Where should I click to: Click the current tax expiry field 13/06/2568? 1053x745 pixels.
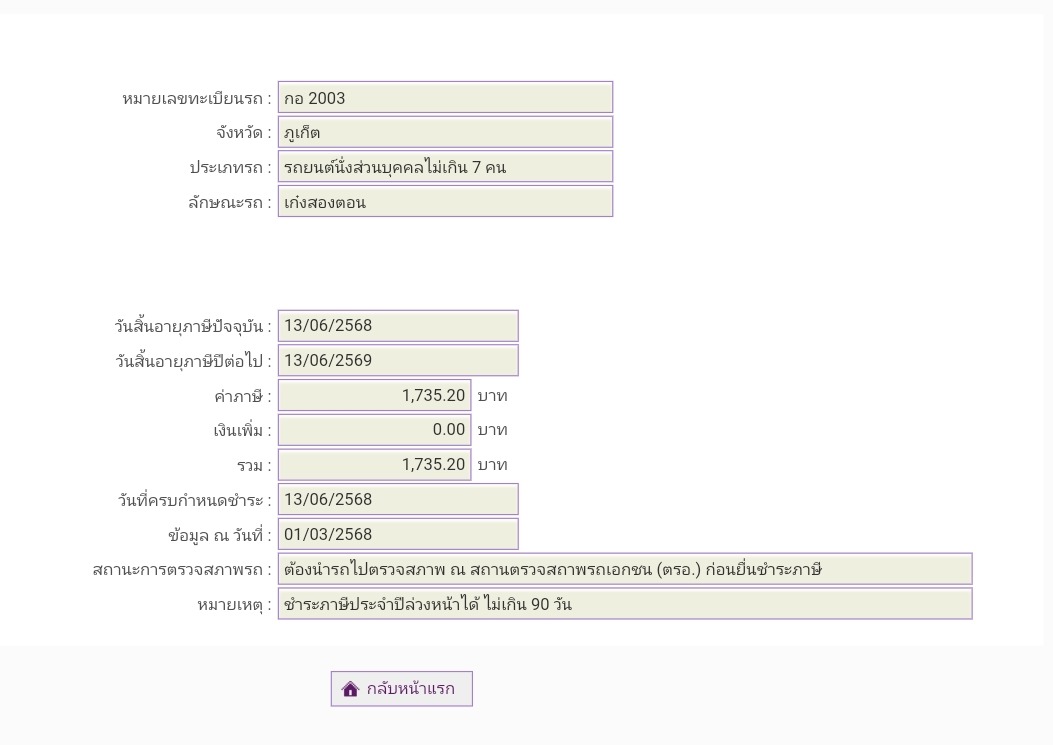tap(397, 326)
